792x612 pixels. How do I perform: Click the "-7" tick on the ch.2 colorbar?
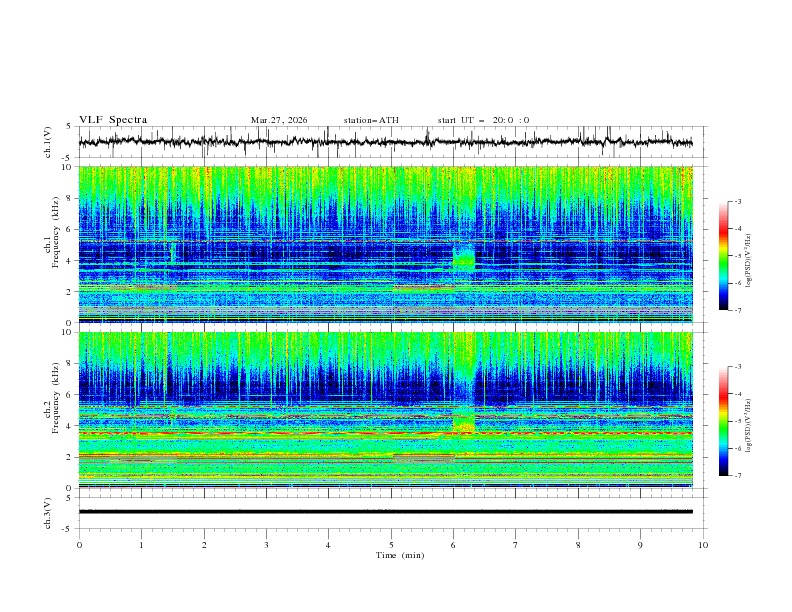click(737, 475)
